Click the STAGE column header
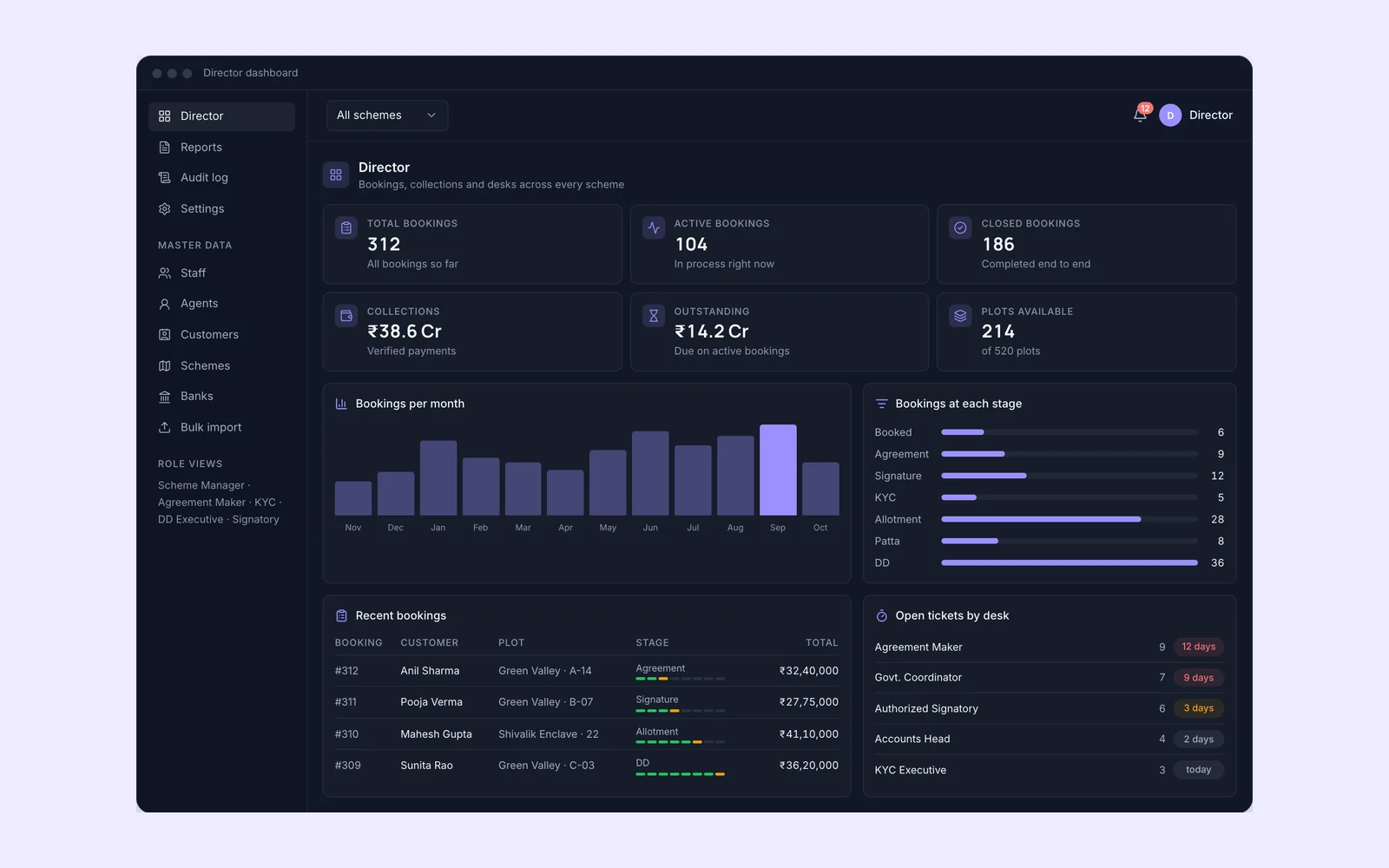The width and height of the screenshot is (1389, 868). pos(652,643)
